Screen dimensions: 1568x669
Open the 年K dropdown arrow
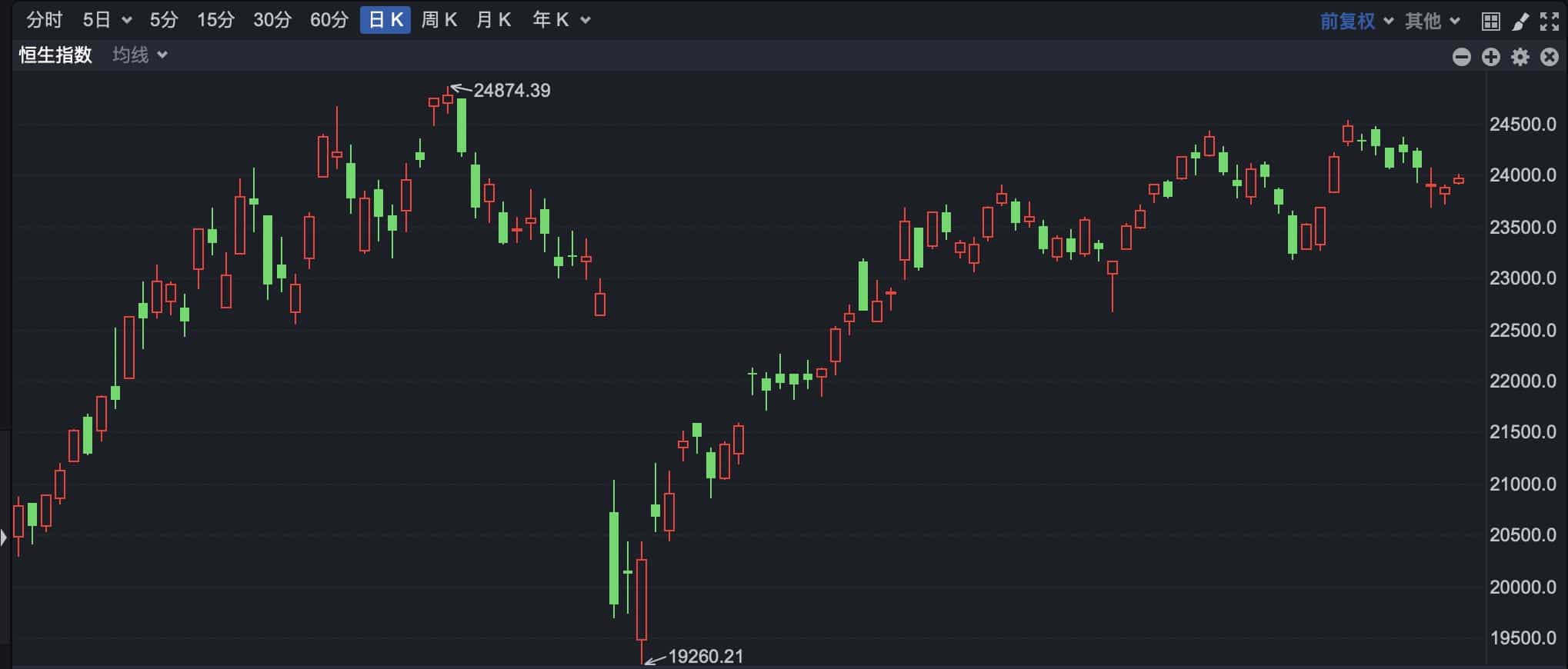coord(585,20)
